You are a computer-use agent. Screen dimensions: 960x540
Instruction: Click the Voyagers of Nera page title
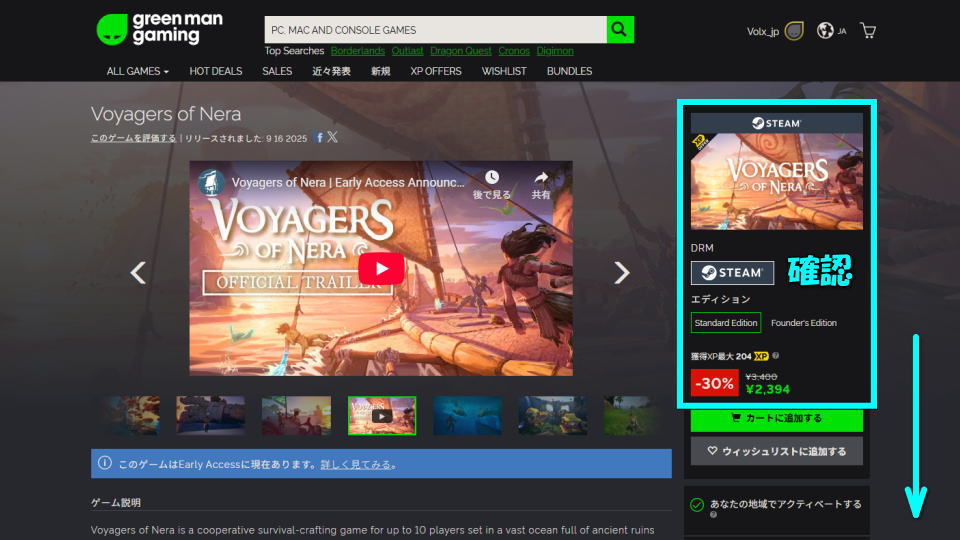166,114
